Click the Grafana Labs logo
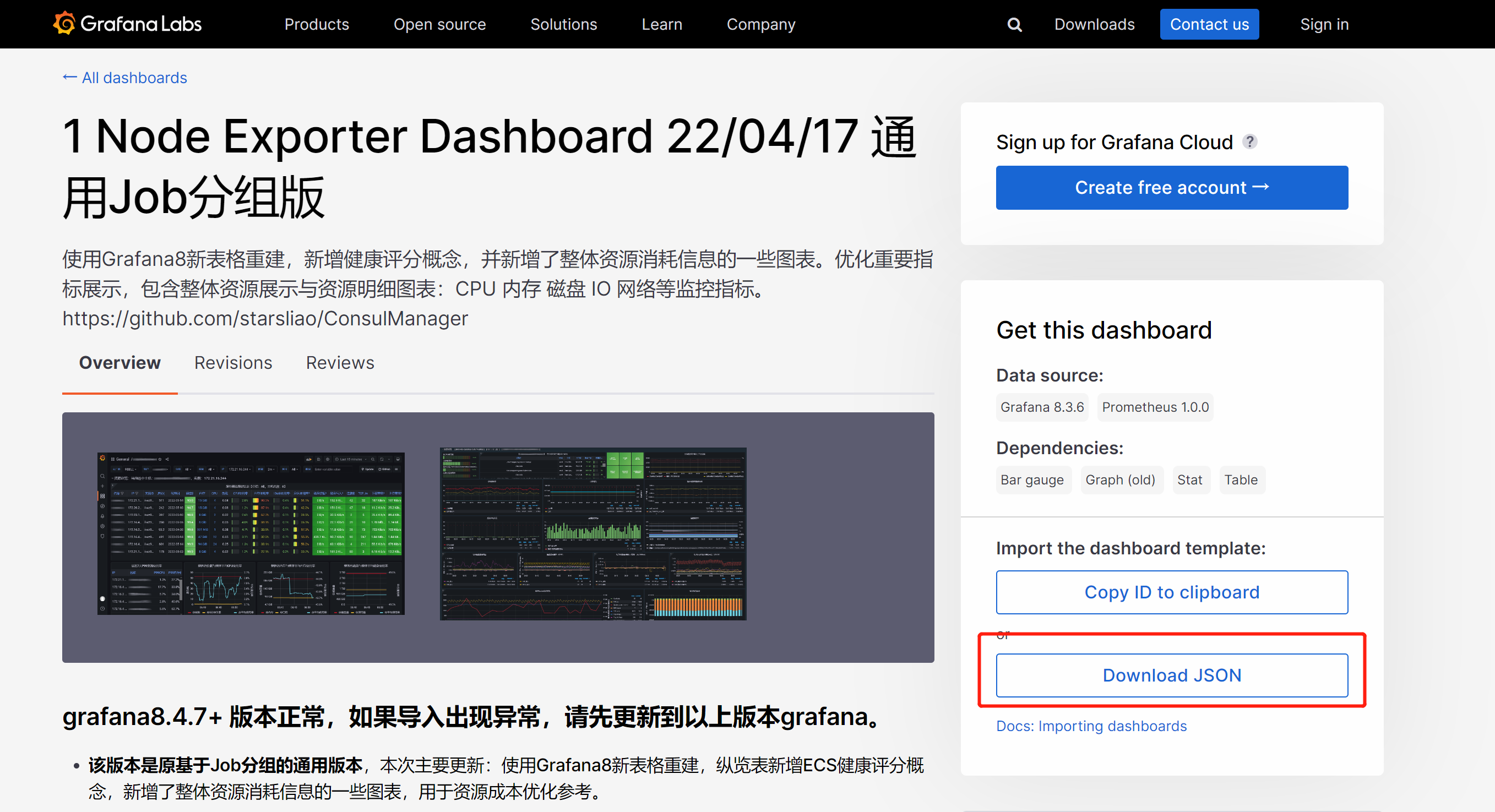 tap(127, 24)
